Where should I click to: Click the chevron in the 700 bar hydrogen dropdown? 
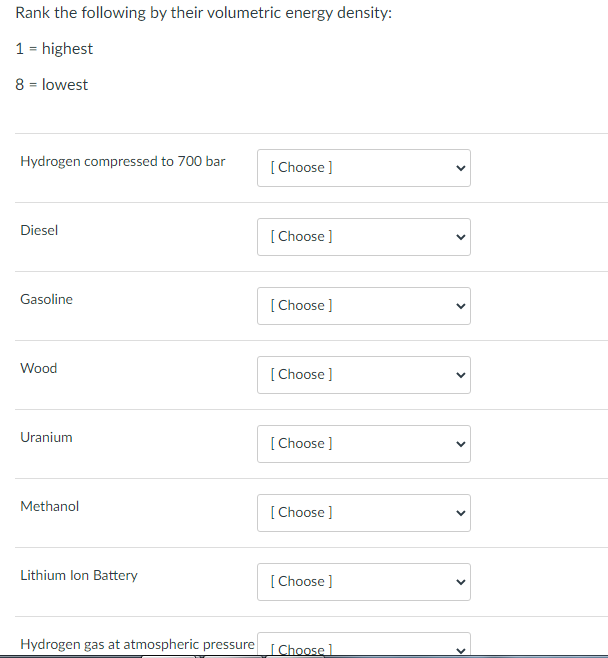pos(460,168)
